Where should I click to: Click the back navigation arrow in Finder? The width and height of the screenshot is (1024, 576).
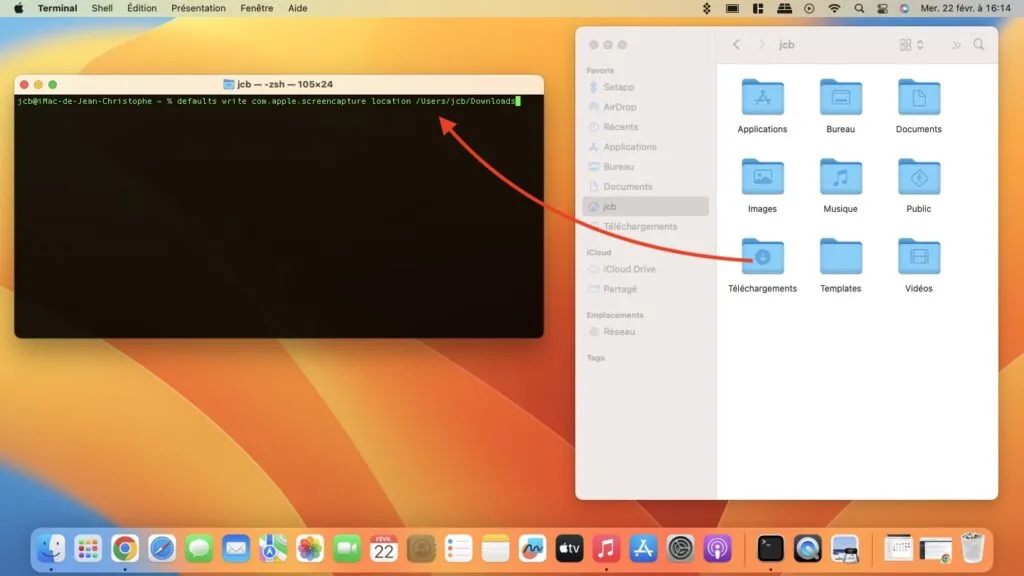pyautogui.click(x=736, y=44)
